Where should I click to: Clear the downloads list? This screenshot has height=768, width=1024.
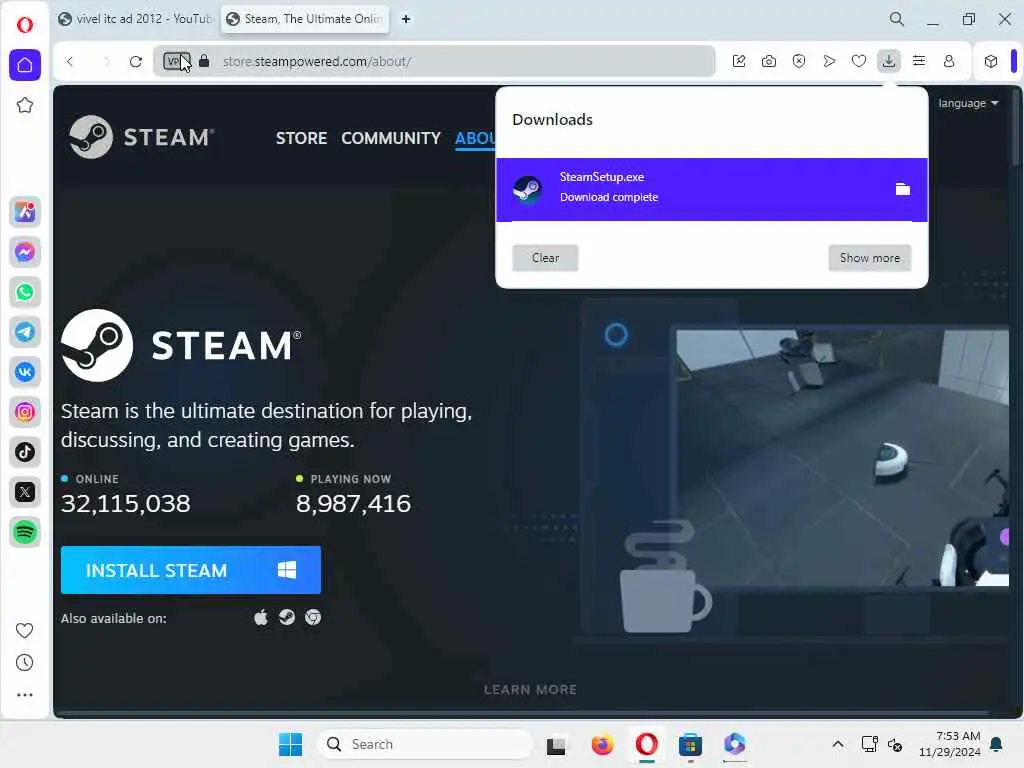tap(545, 258)
